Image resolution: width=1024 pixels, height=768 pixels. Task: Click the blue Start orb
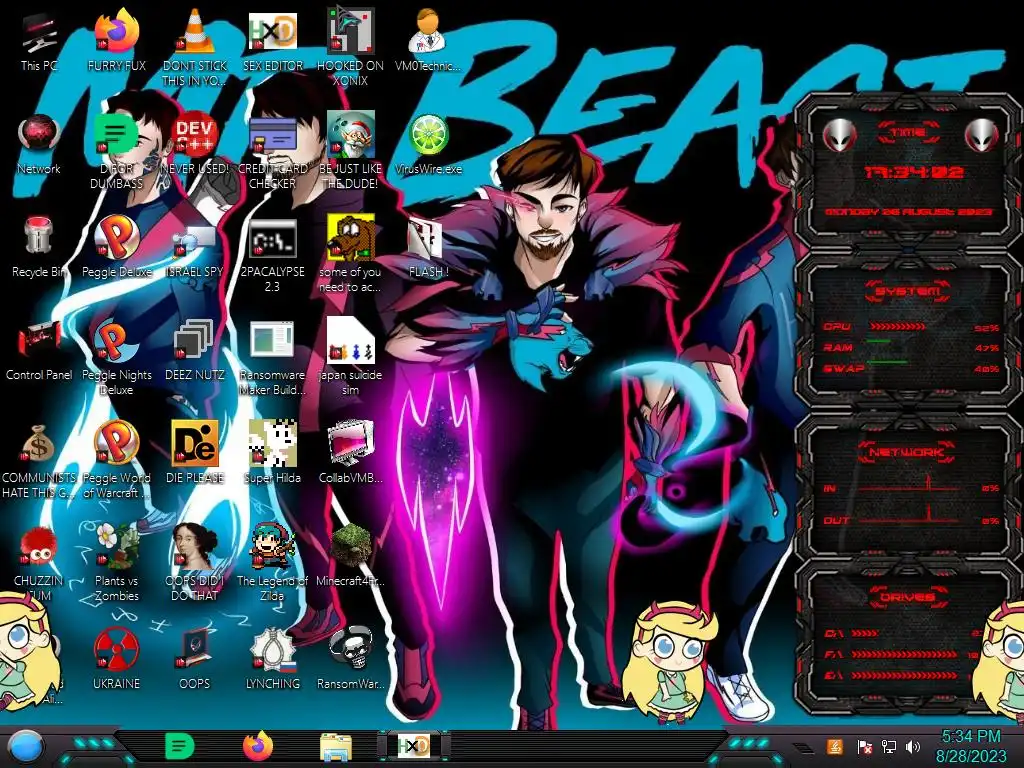click(x=26, y=747)
